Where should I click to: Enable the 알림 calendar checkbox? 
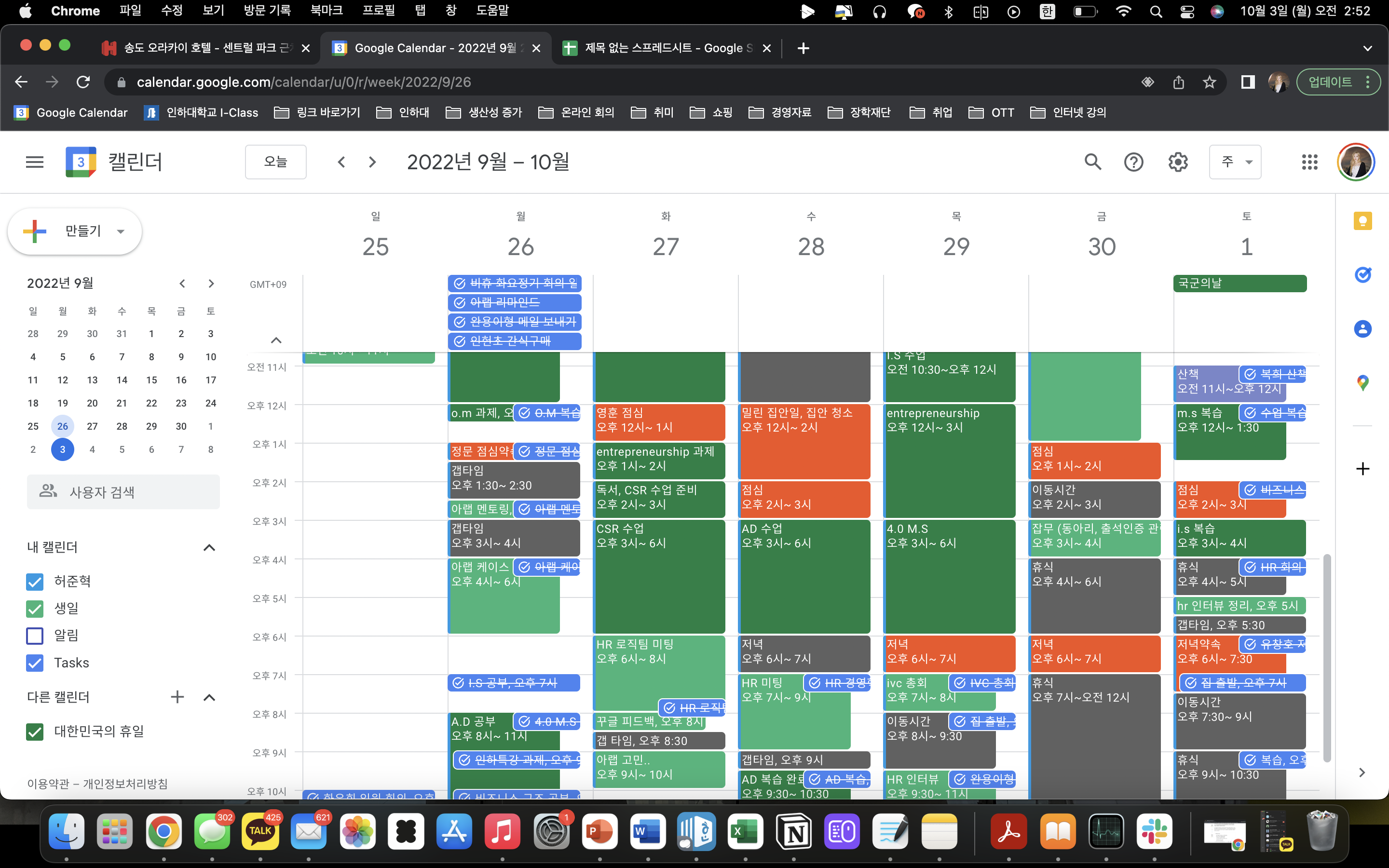tap(35, 636)
